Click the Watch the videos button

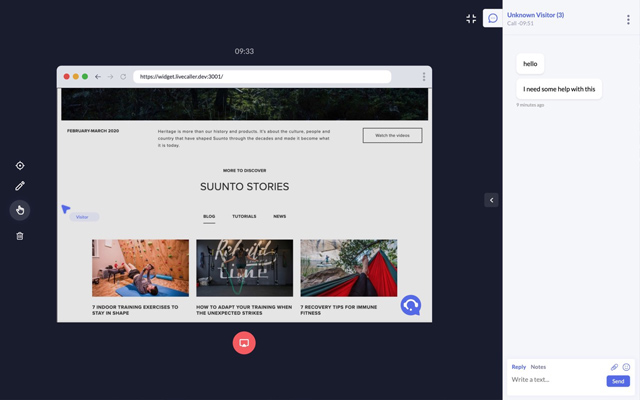point(392,135)
